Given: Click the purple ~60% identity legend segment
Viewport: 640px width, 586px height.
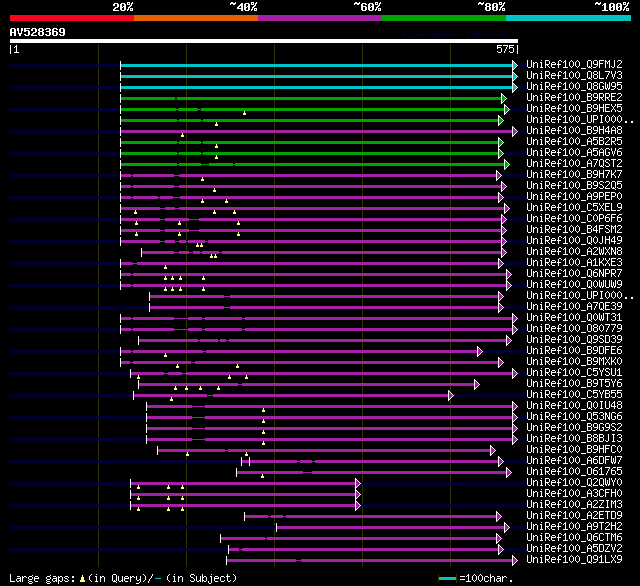Looking at the screenshot, I should point(320,18).
